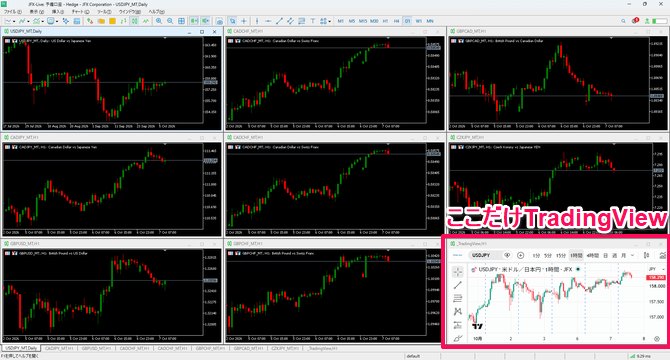This screenshot has height=360, width=670.
Task: Click compare-symbol plus icon in TradingView panel
Action: click(x=520, y=255)
